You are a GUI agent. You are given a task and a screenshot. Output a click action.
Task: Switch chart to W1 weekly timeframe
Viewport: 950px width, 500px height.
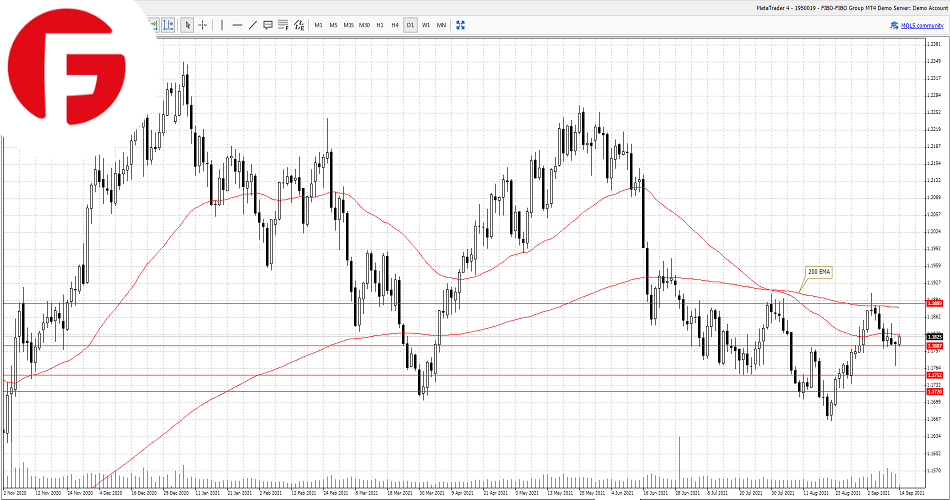426,25
